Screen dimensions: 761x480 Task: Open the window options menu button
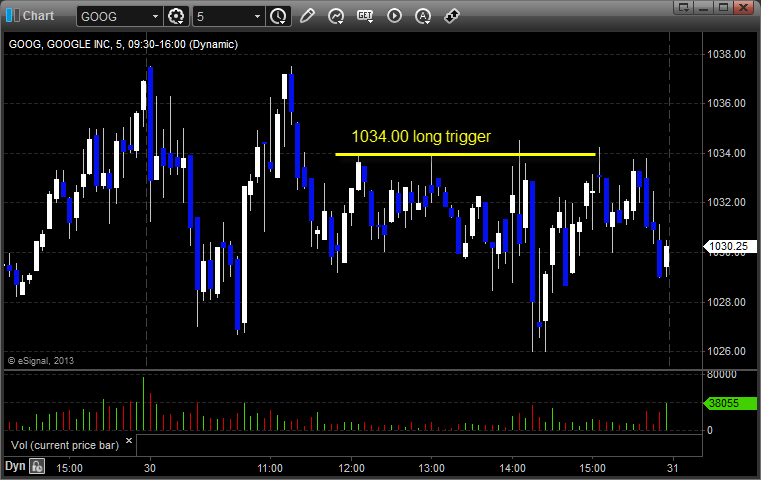pyautogui.click(x=684, y=7)
